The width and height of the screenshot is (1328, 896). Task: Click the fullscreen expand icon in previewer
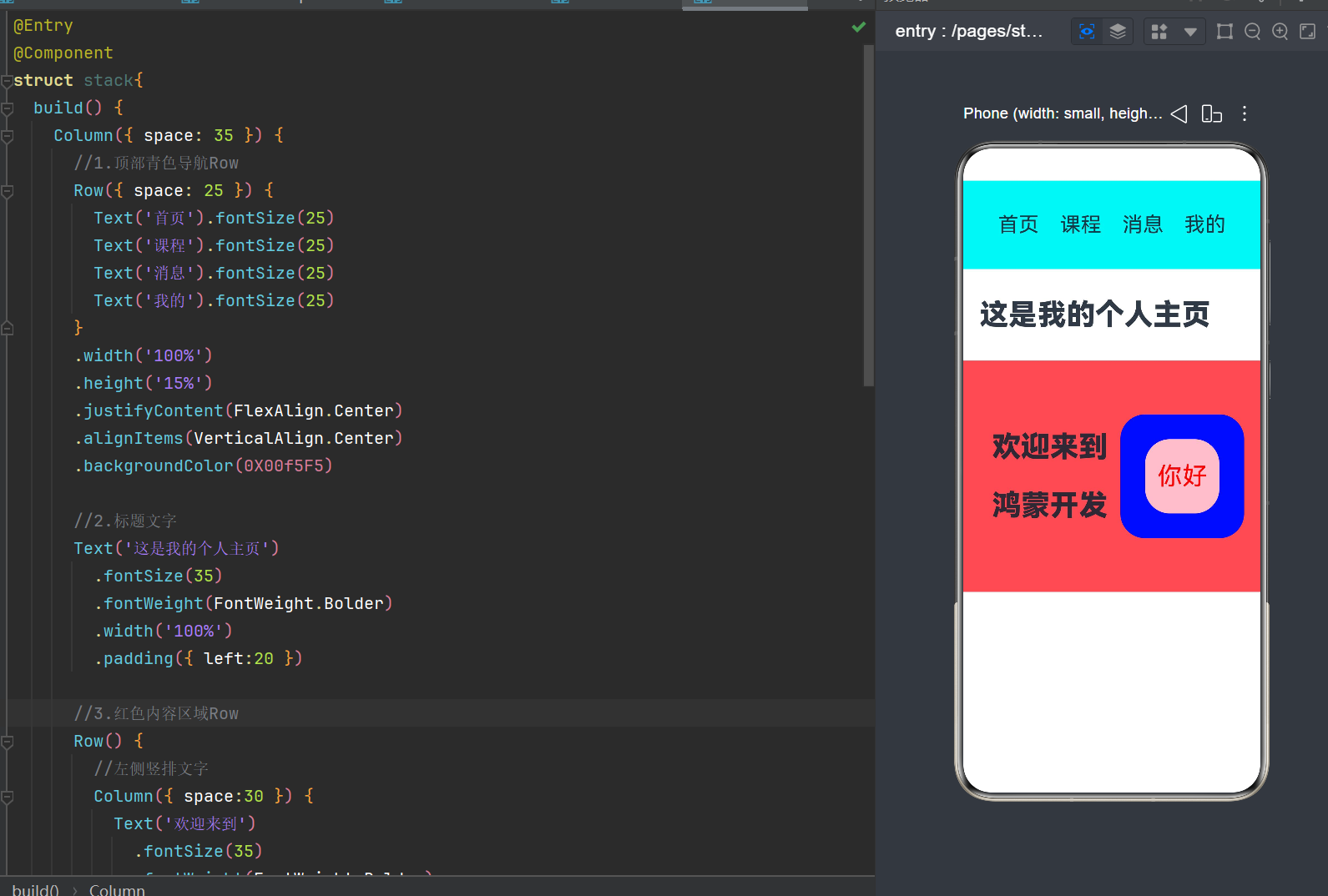[x=1307, y=32]
